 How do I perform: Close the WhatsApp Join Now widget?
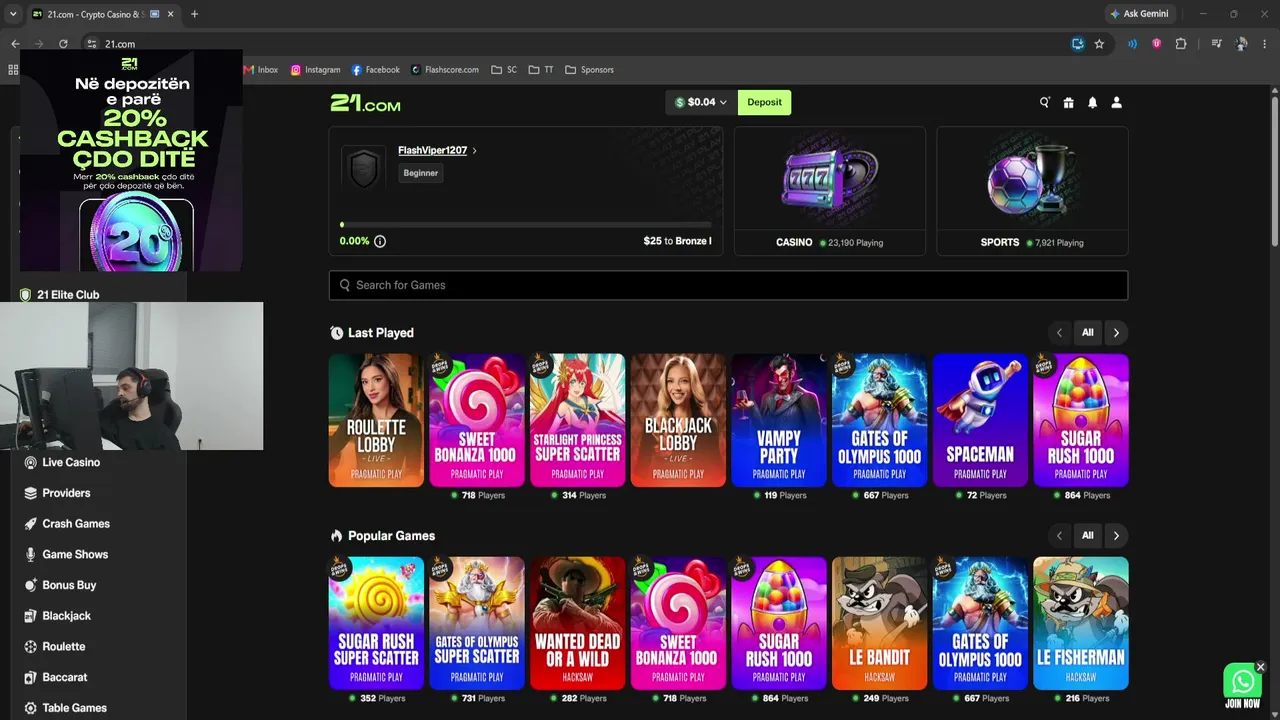coord(1261,667)
